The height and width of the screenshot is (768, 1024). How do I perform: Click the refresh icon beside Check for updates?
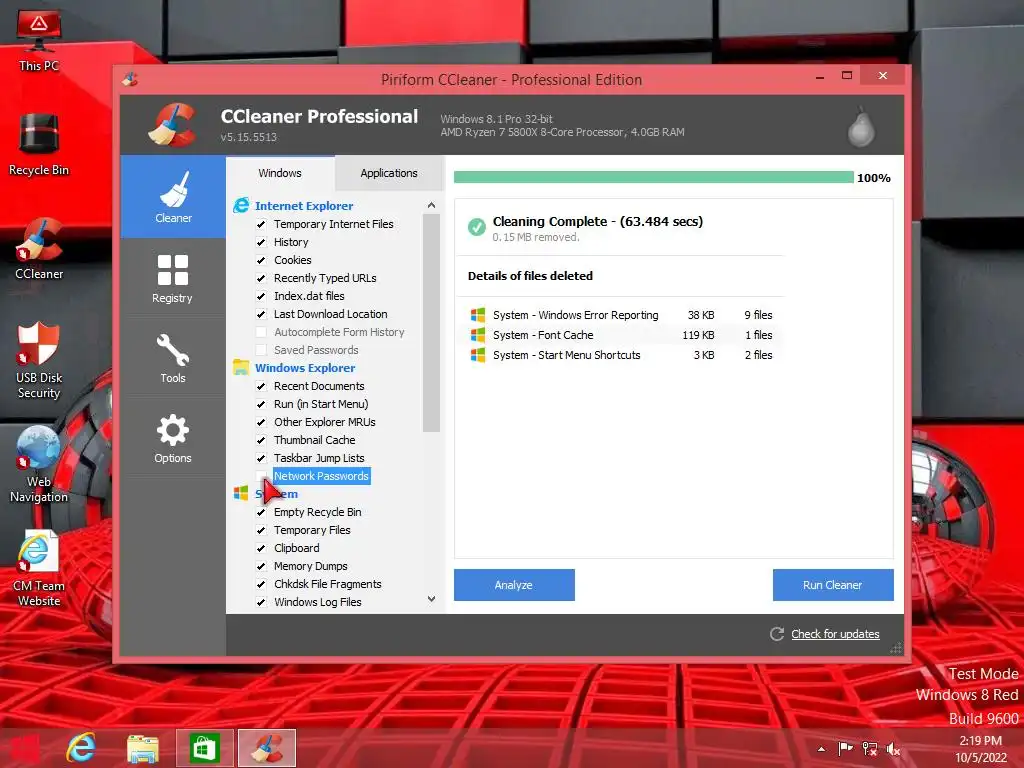[x=776, y=633]
